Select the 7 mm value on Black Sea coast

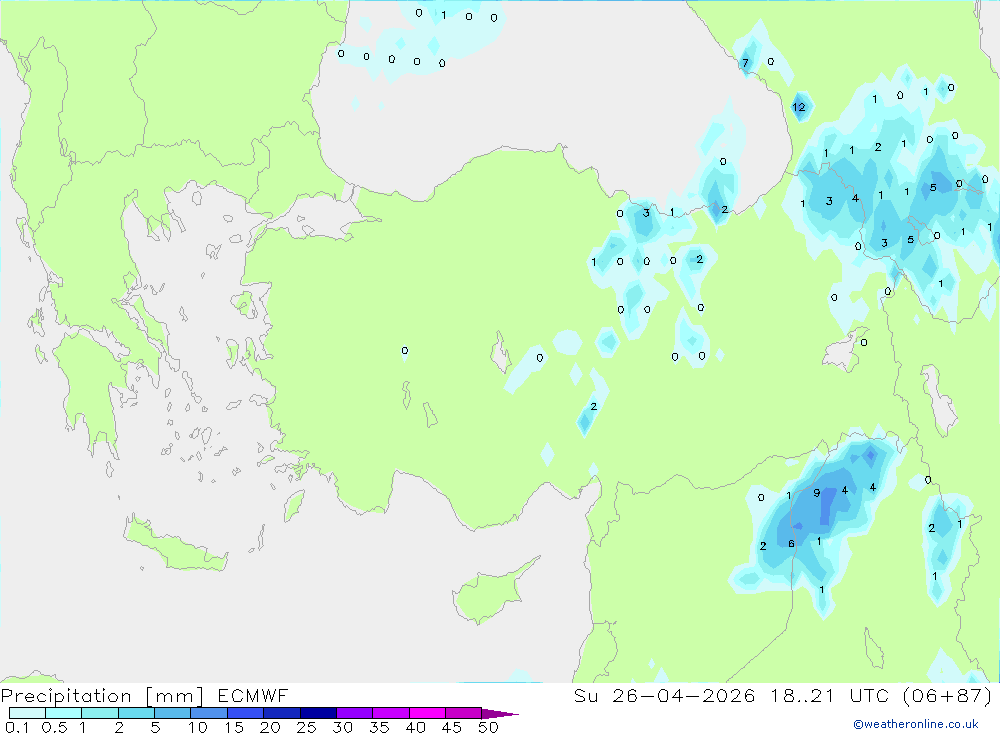click(745, 63)
